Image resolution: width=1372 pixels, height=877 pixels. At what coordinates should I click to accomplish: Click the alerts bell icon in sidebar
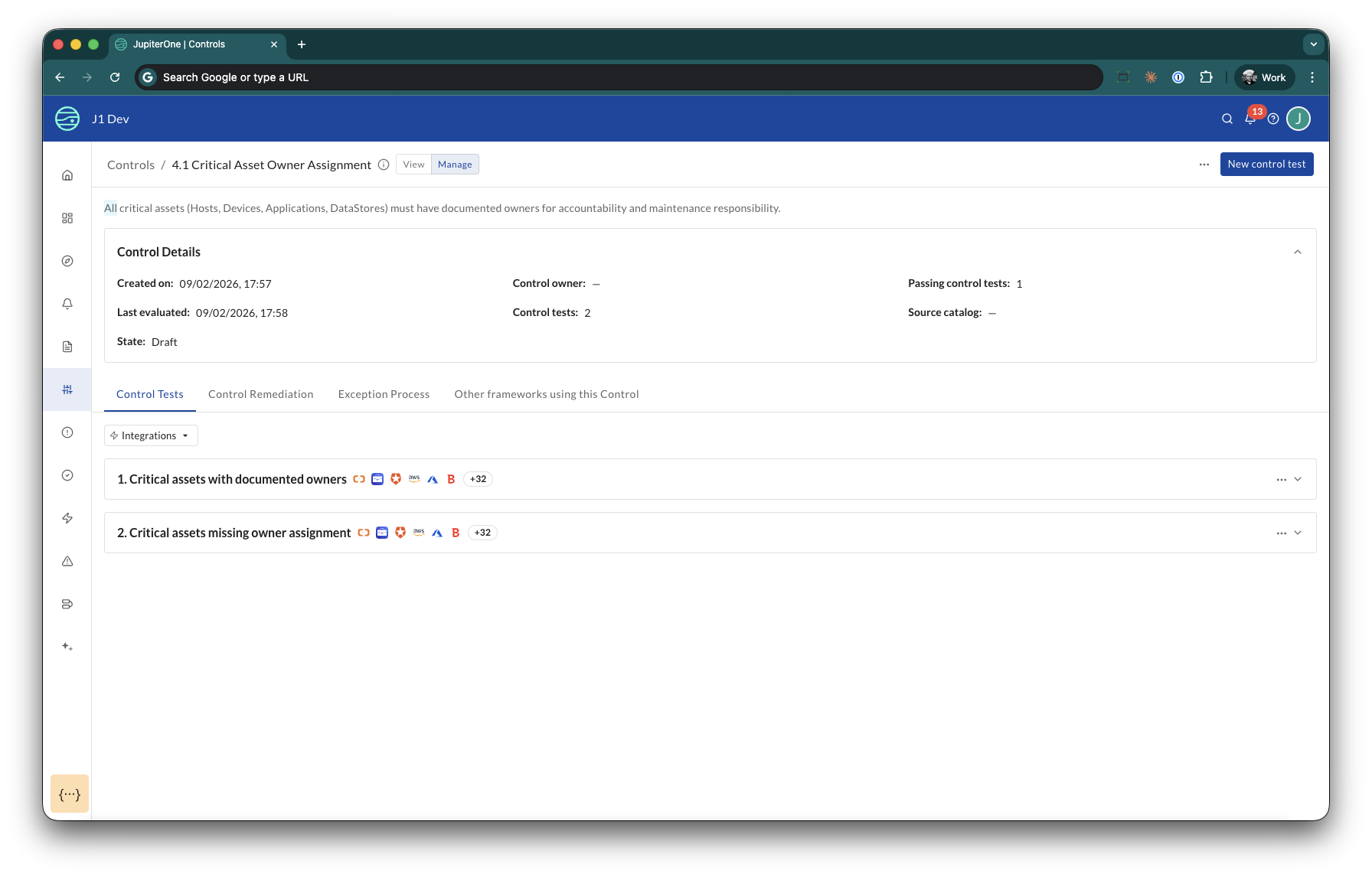tap(67, 304)
